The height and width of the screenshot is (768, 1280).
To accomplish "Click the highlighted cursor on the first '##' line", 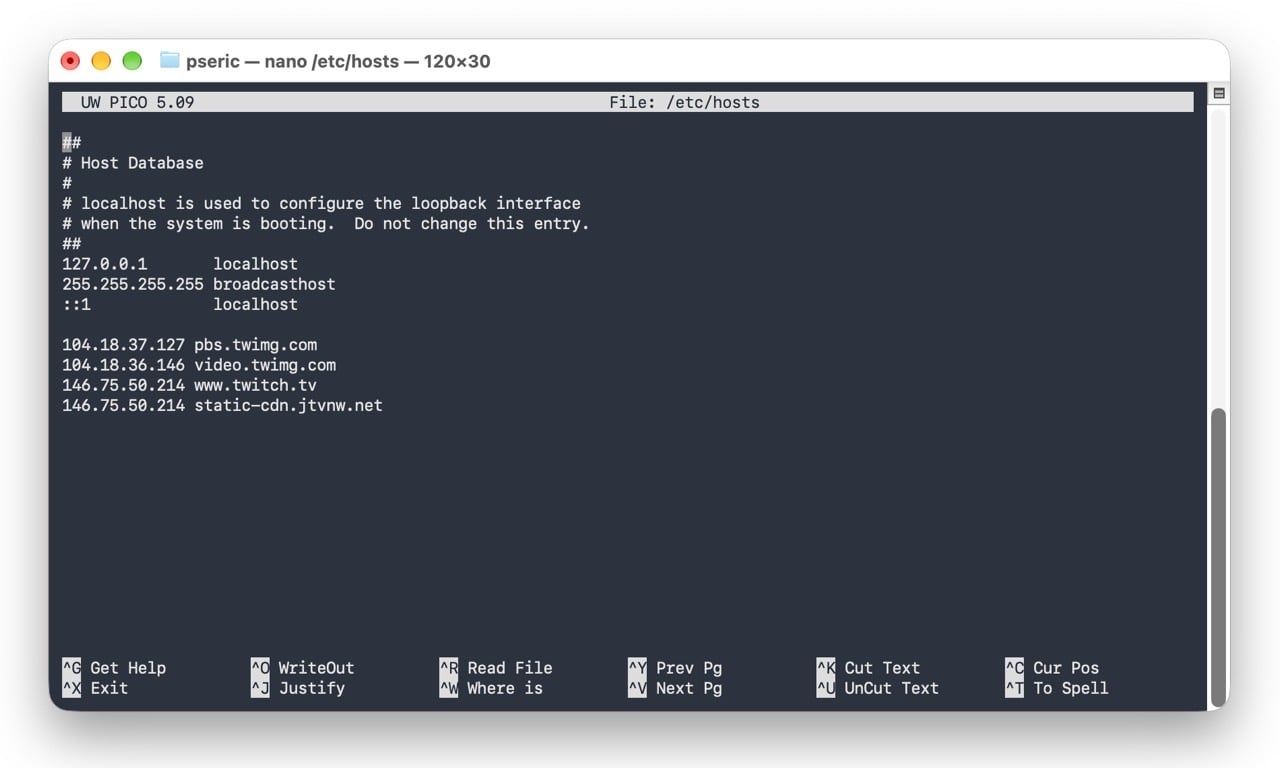I will coord(67,143).
